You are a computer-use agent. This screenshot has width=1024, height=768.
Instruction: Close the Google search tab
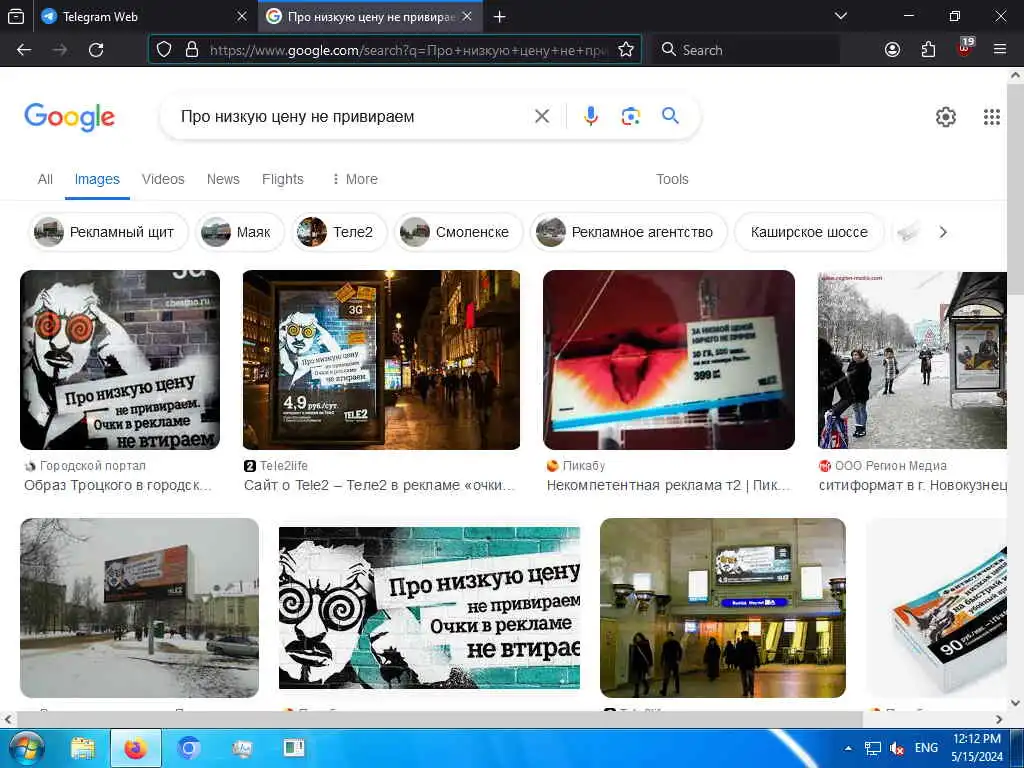(x=467, y=16)
